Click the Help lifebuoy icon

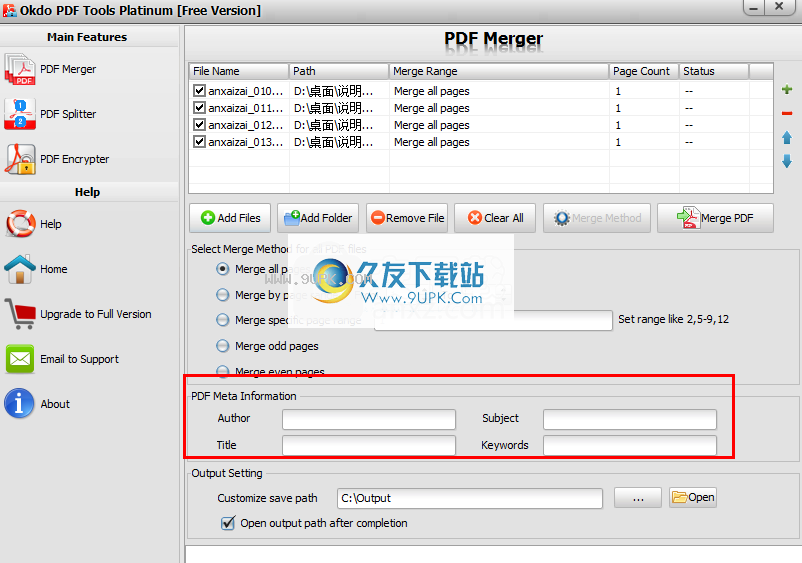point(20,224)
